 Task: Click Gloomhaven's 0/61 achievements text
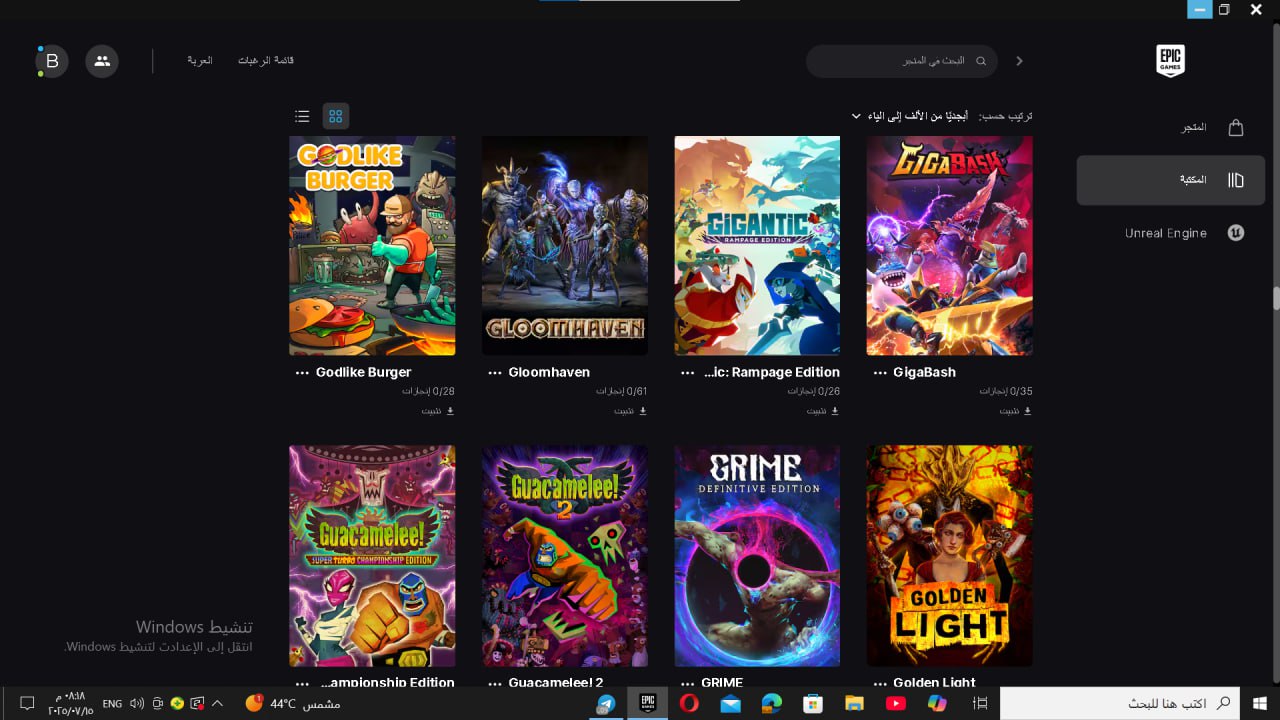point(621,391)
